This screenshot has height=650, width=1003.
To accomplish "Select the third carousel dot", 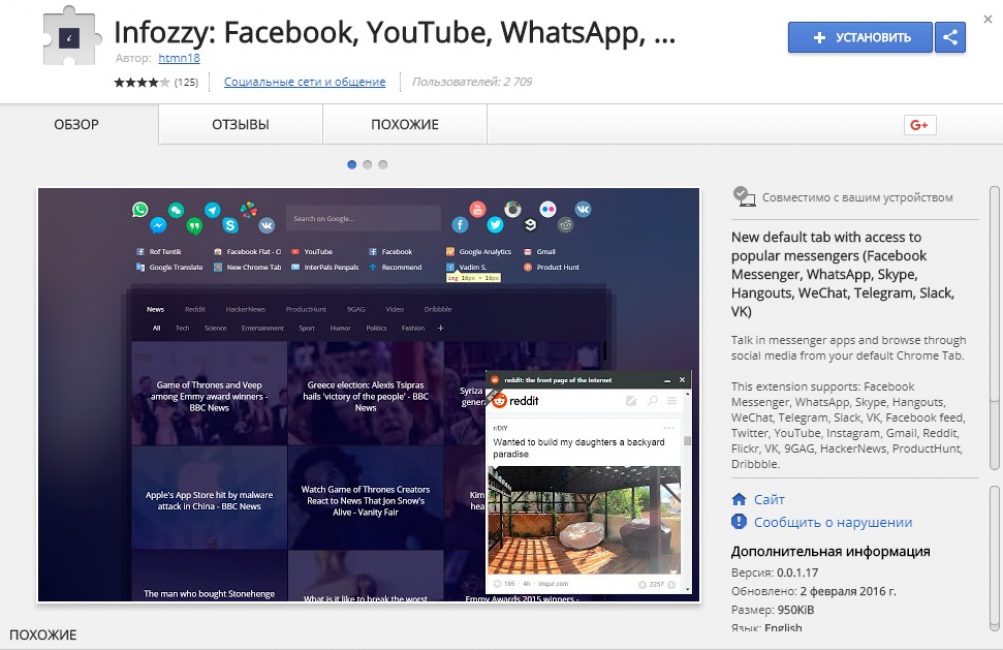I will pyautogui.click(x=383, y=164).
